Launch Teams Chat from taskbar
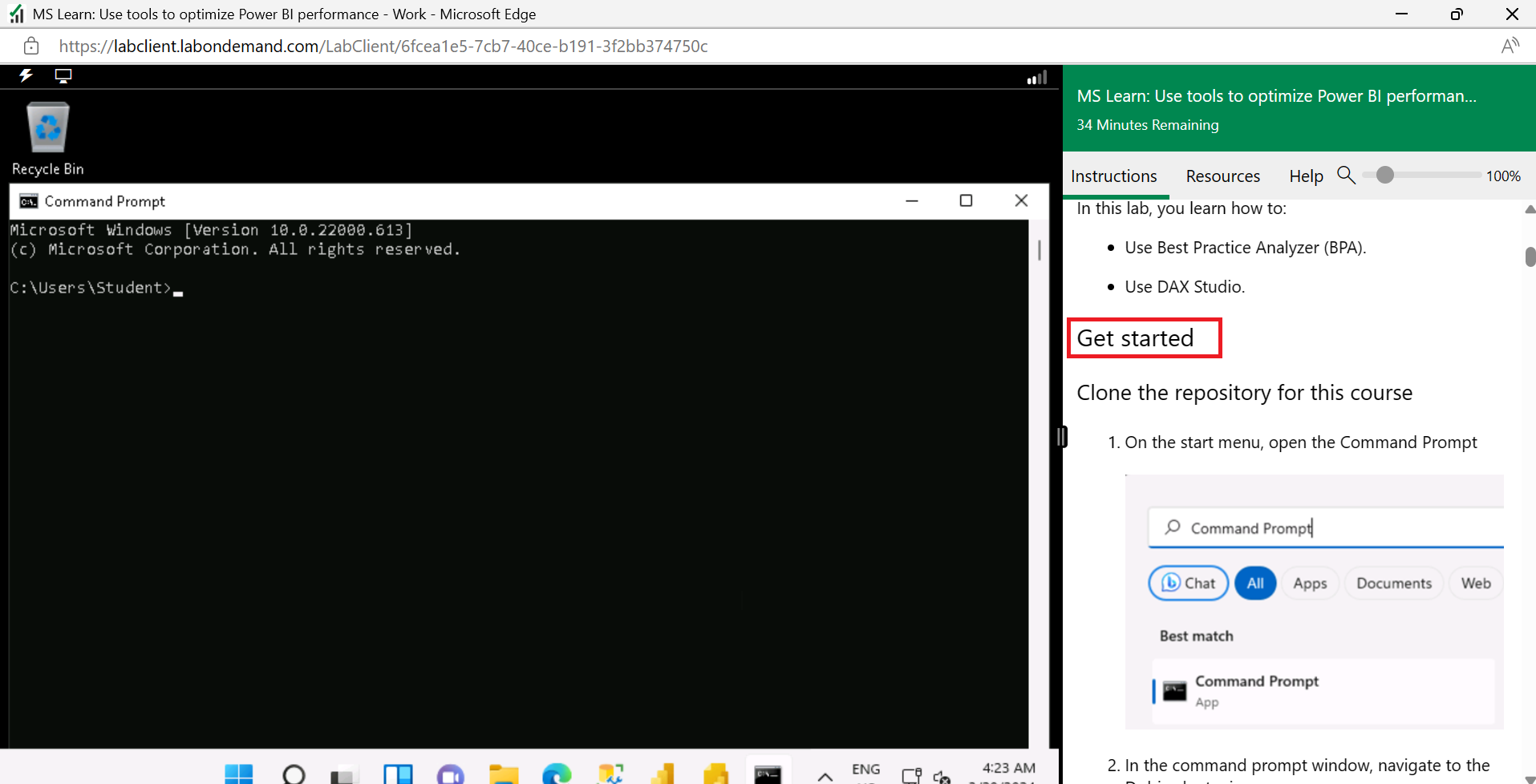Image resolution: width=1536 pixels, height=784 pixels. click(450, 774)
